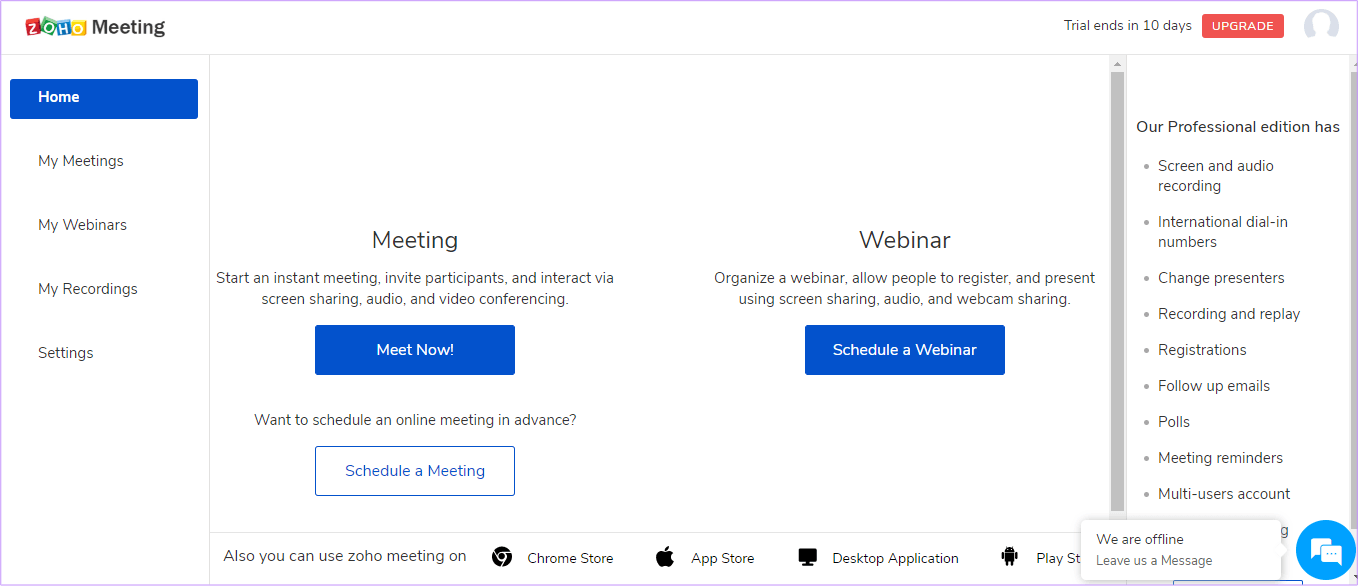Start a meeting with Meet Now!
The height and width of the screenshot is (586, 1358).
pyautogui.click(x=415, y=350)
